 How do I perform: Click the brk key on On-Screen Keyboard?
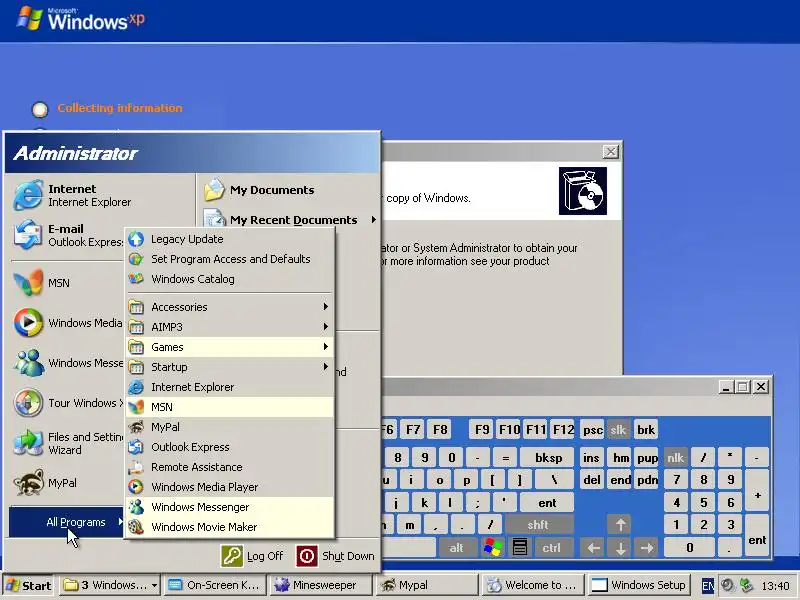(646, 430)
